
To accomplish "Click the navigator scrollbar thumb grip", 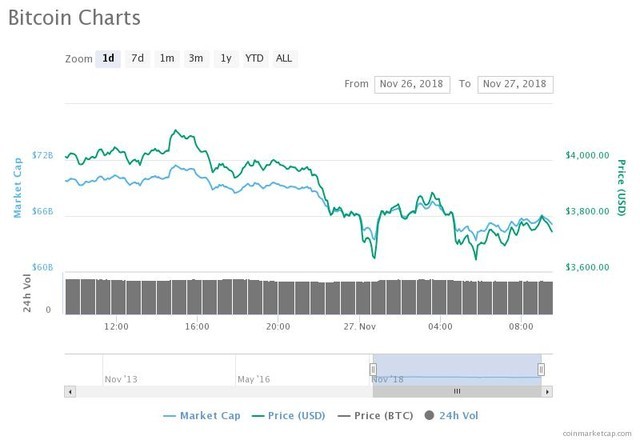I will [456, 391].
